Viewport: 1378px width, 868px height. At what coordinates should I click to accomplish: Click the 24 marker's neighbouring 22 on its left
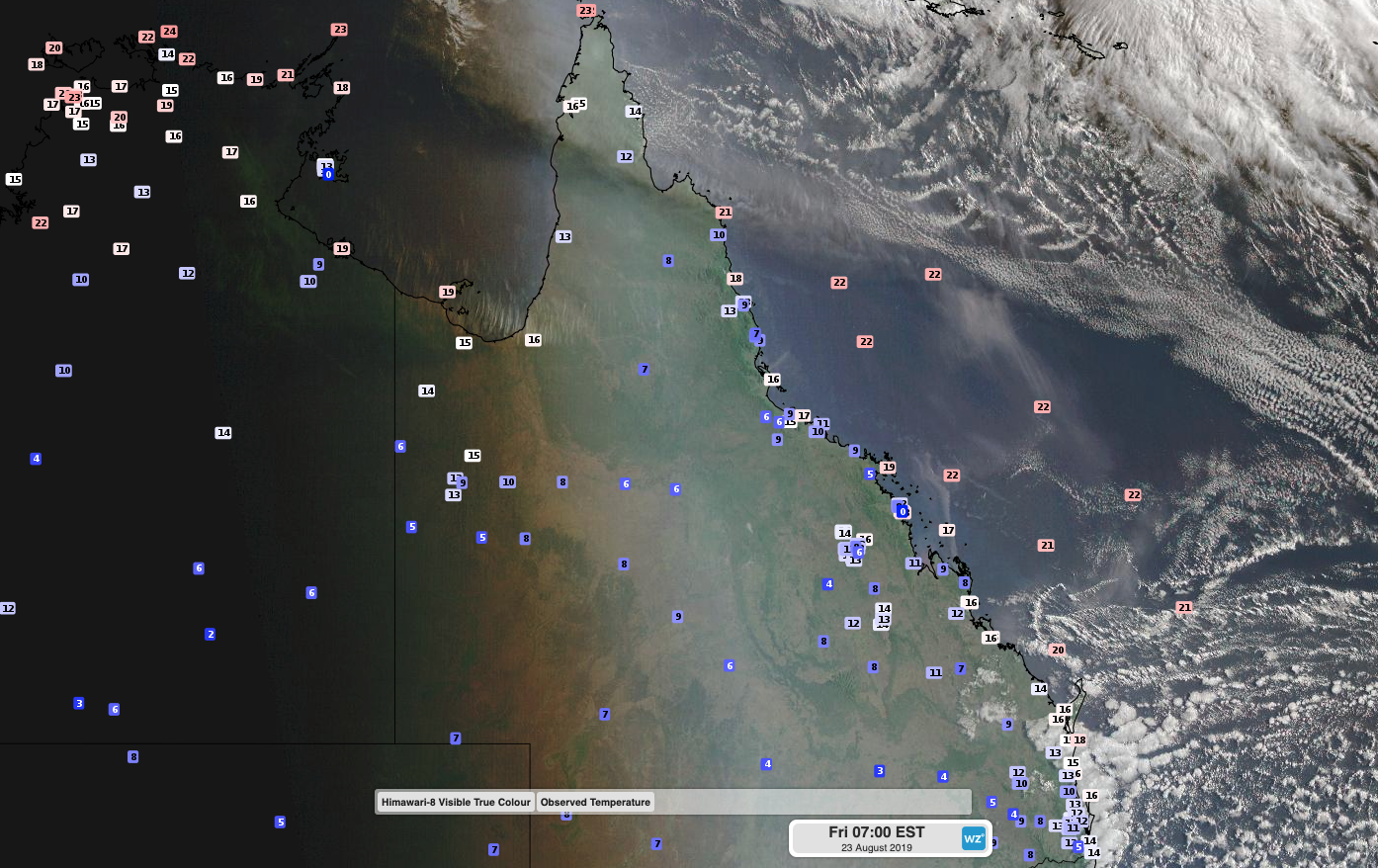click(147, 38)
